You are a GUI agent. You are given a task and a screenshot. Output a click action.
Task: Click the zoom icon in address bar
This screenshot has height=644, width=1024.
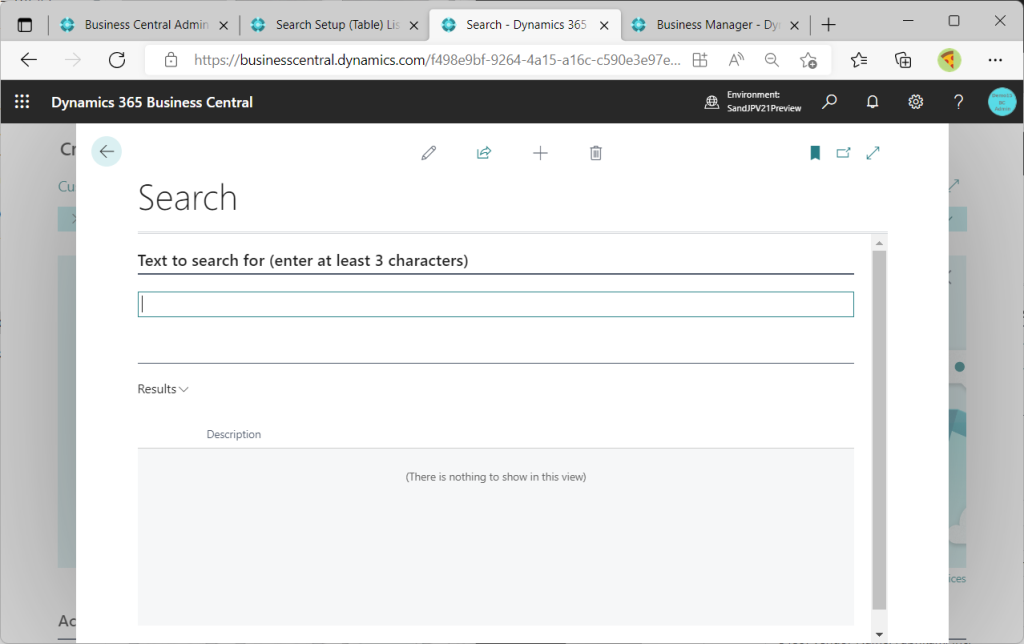(772, 60)
